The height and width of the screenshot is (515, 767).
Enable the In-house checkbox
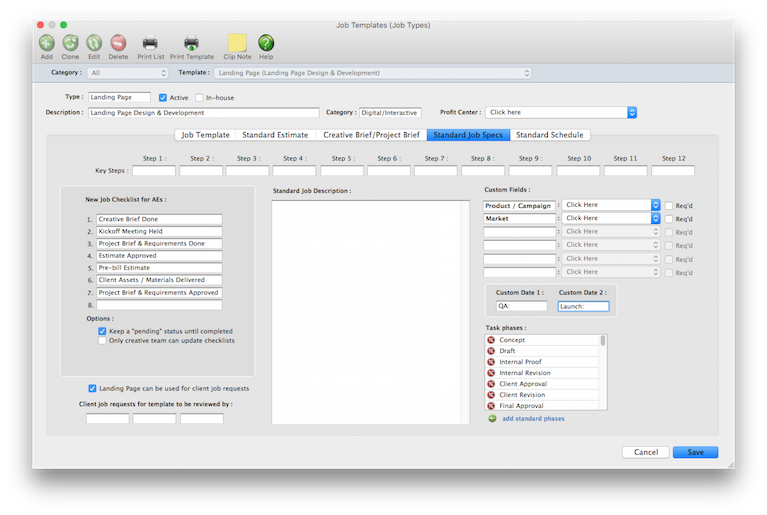[x=199, y=98]
